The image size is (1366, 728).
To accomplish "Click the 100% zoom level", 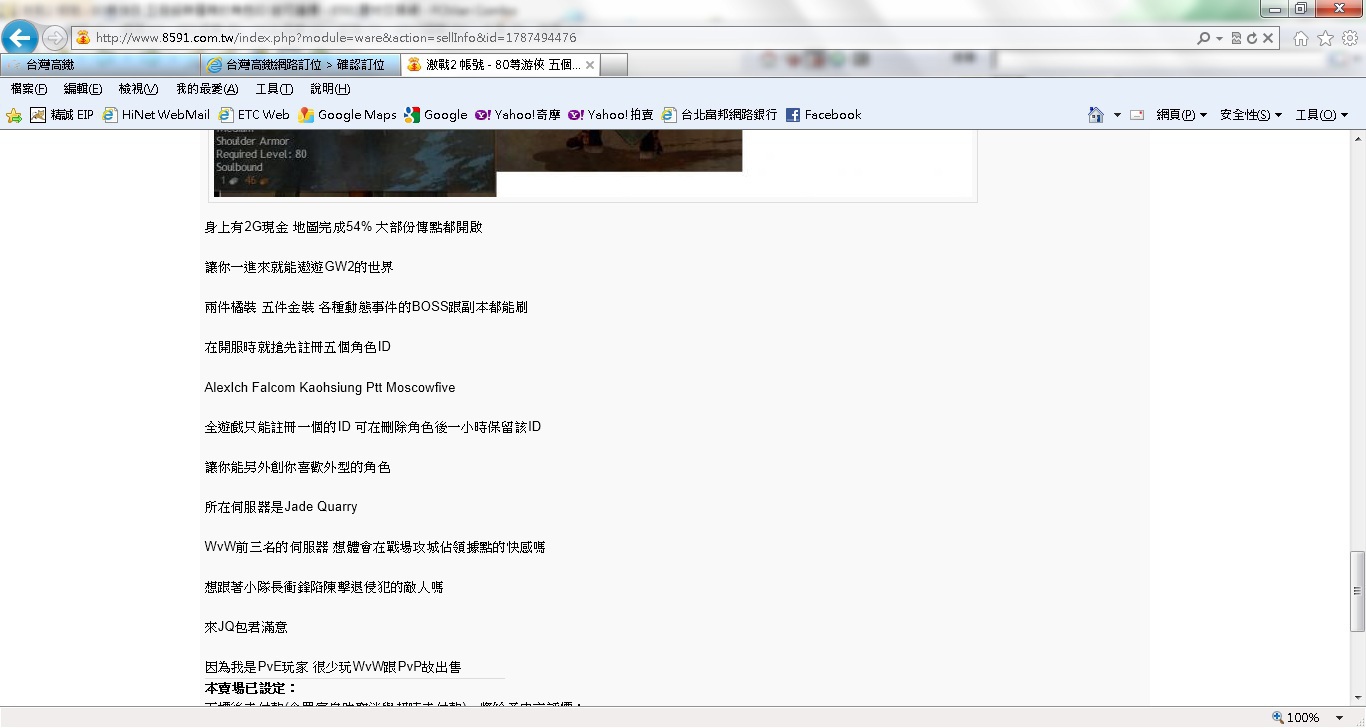I will tap(1303, 717).
